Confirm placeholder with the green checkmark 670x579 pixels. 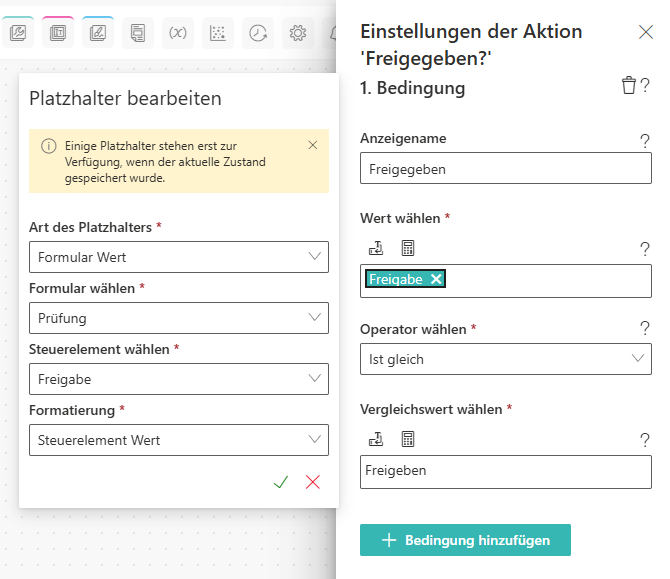[x=280, y=482]
